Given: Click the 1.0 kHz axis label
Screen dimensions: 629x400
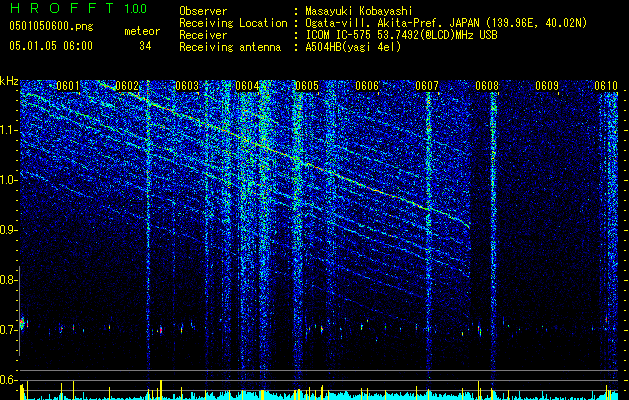Looking at the screenshot, I should pos(9,181).
